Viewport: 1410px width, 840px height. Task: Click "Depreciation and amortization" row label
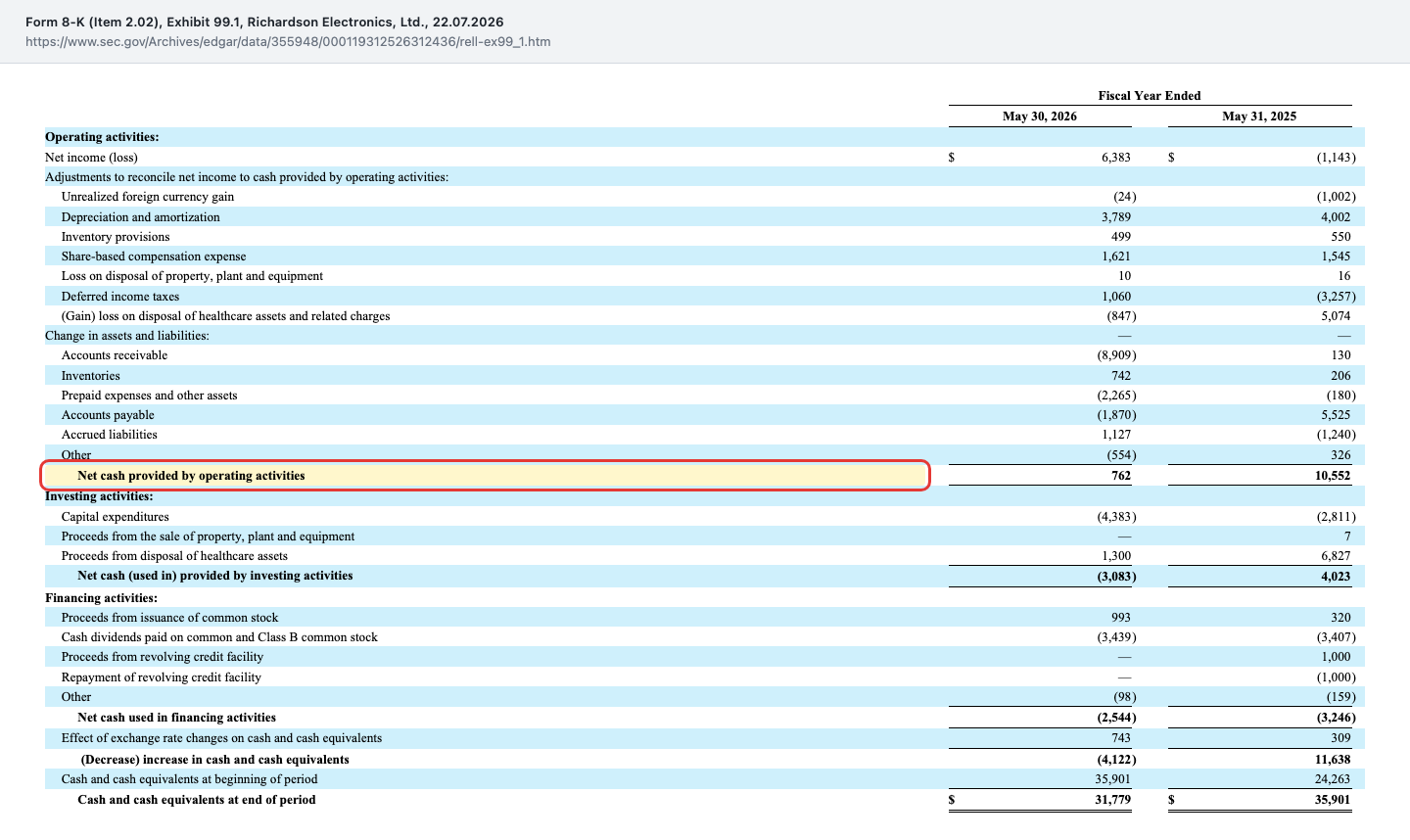(141, 217)
